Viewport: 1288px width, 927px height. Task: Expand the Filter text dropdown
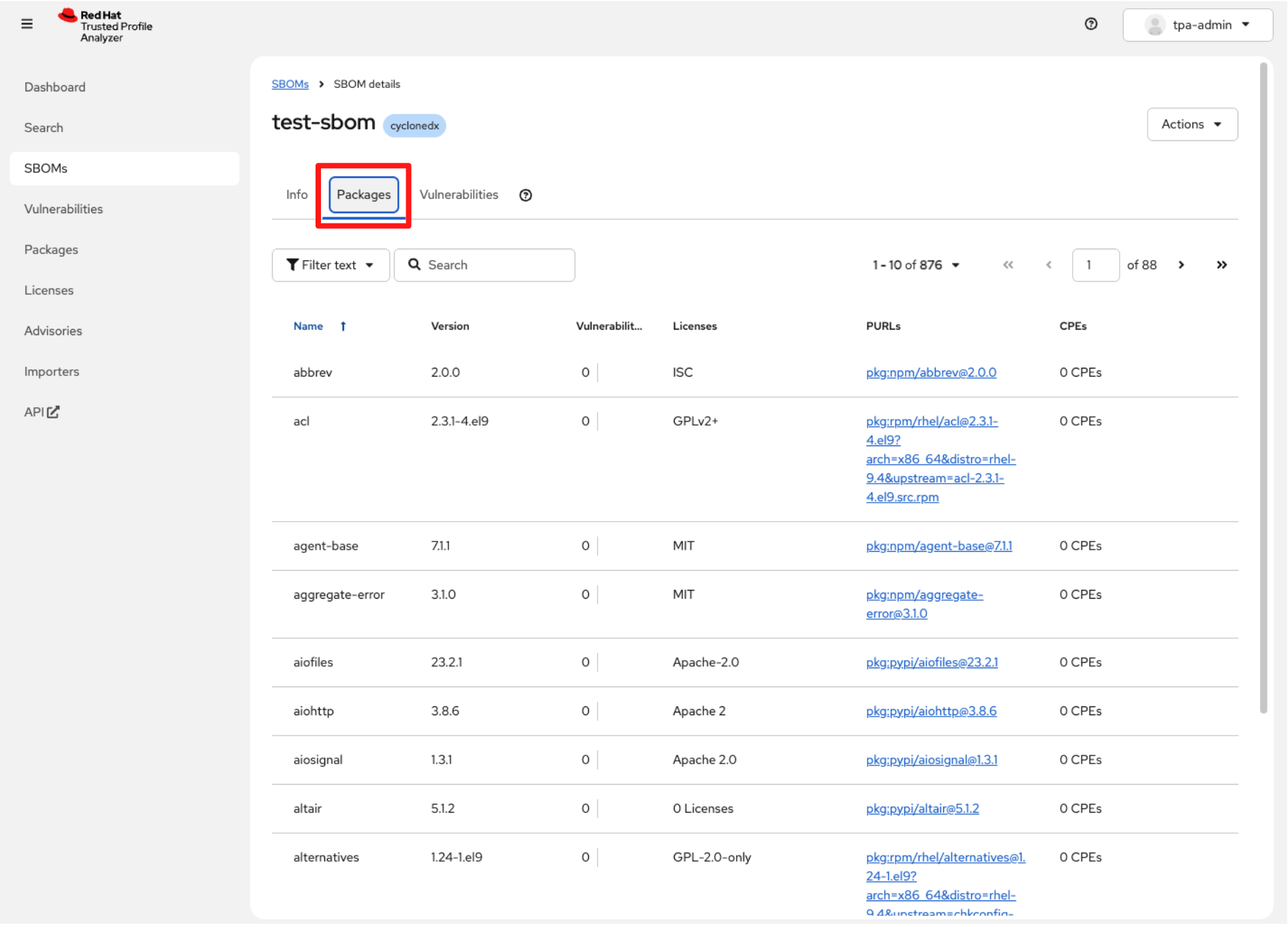pyautogui.click(x=331, y=265)
